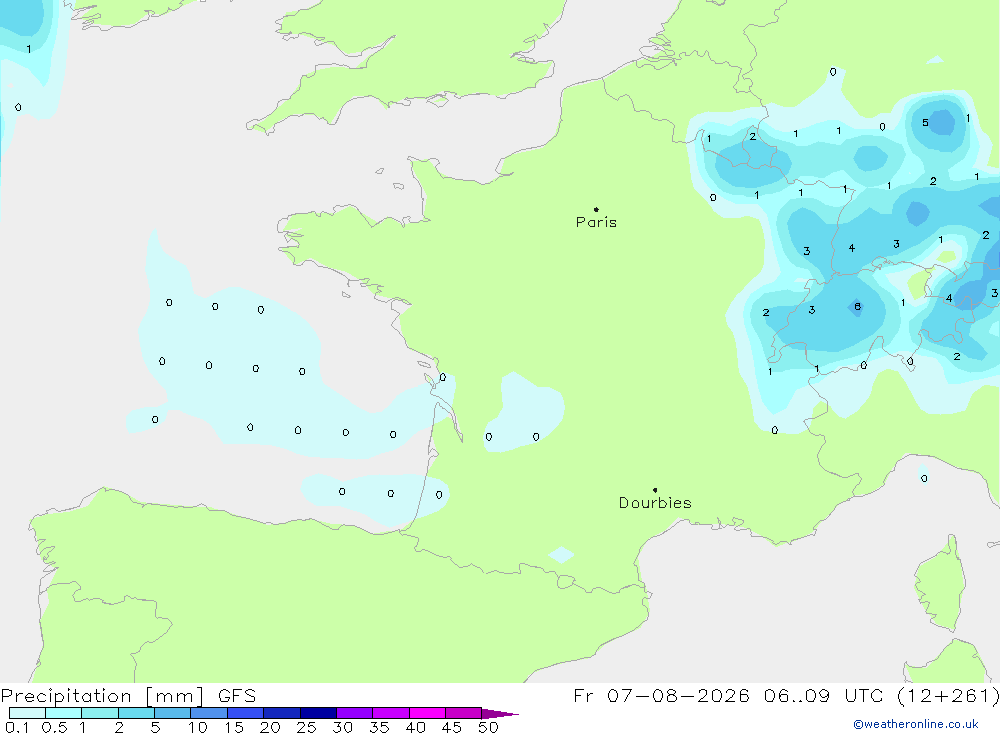
Task: Click the legend value '50'
Action: [488, 727]
